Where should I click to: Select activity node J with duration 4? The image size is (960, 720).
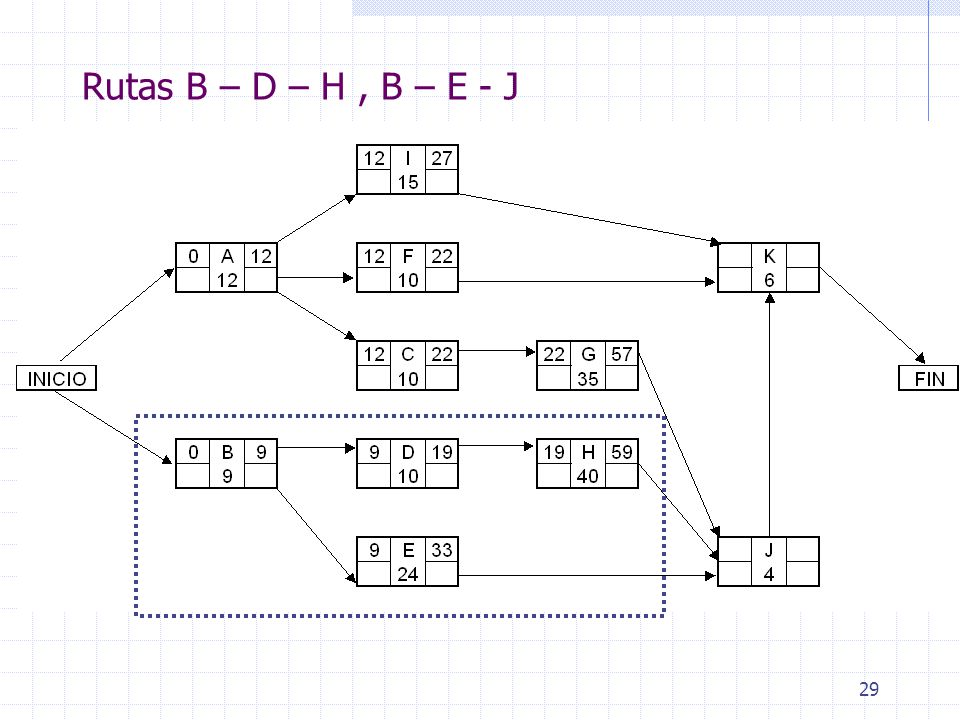click(768, 561)
